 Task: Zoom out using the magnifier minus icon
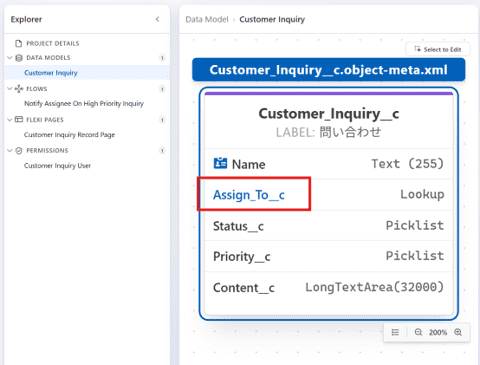[418, 332]
